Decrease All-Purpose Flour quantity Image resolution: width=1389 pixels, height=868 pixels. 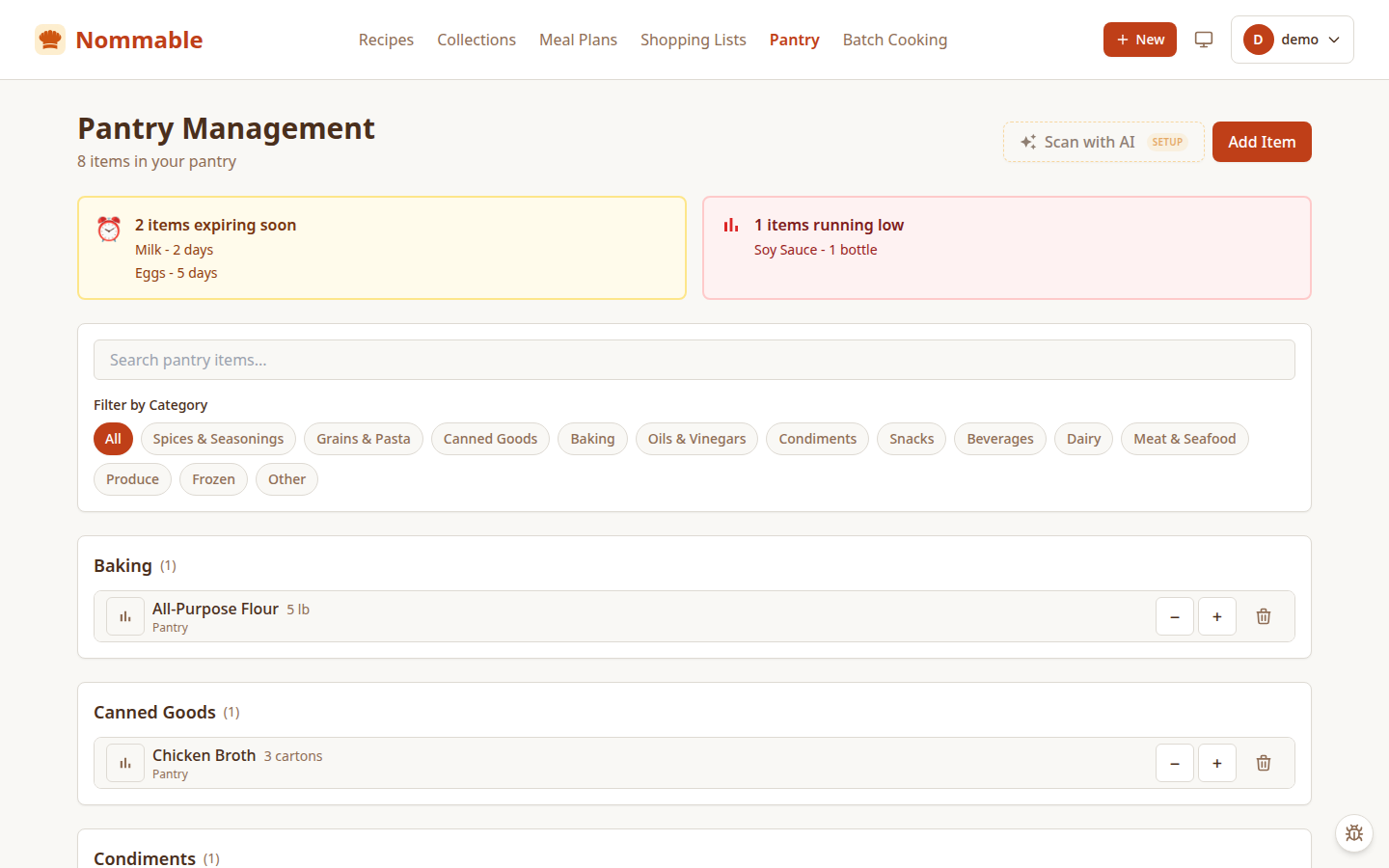[x=1175, y=616]
